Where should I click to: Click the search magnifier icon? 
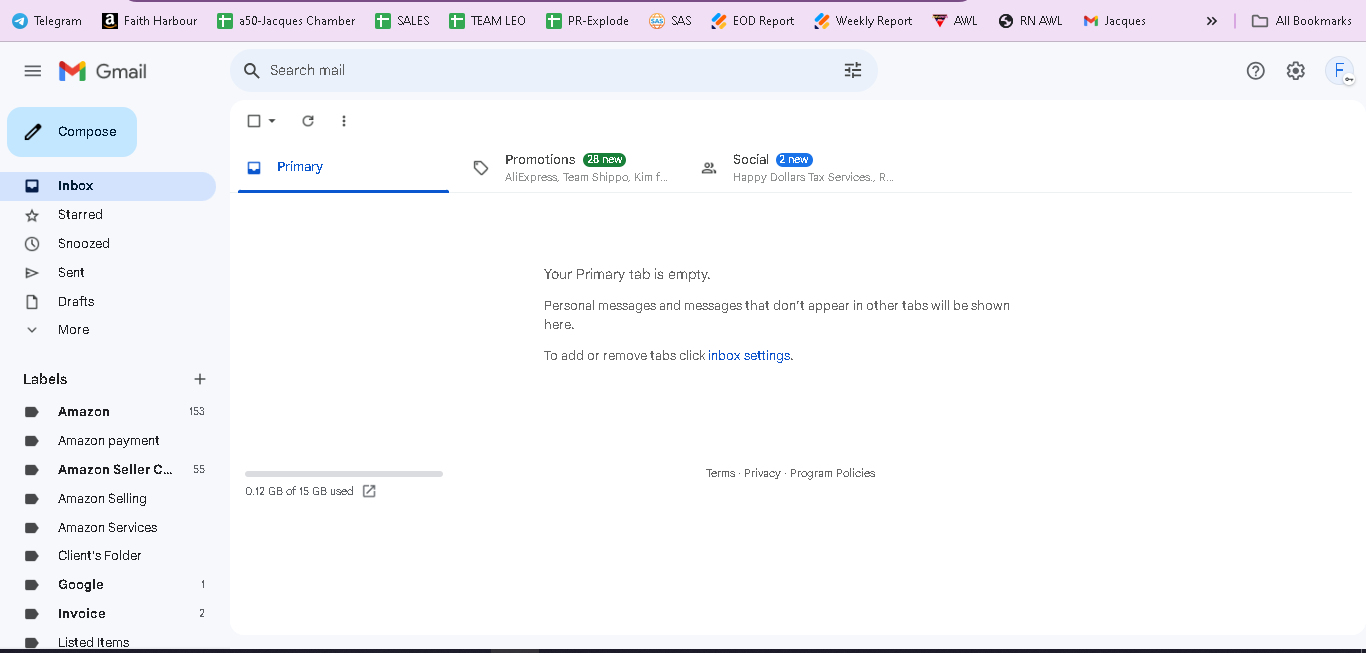252,70
